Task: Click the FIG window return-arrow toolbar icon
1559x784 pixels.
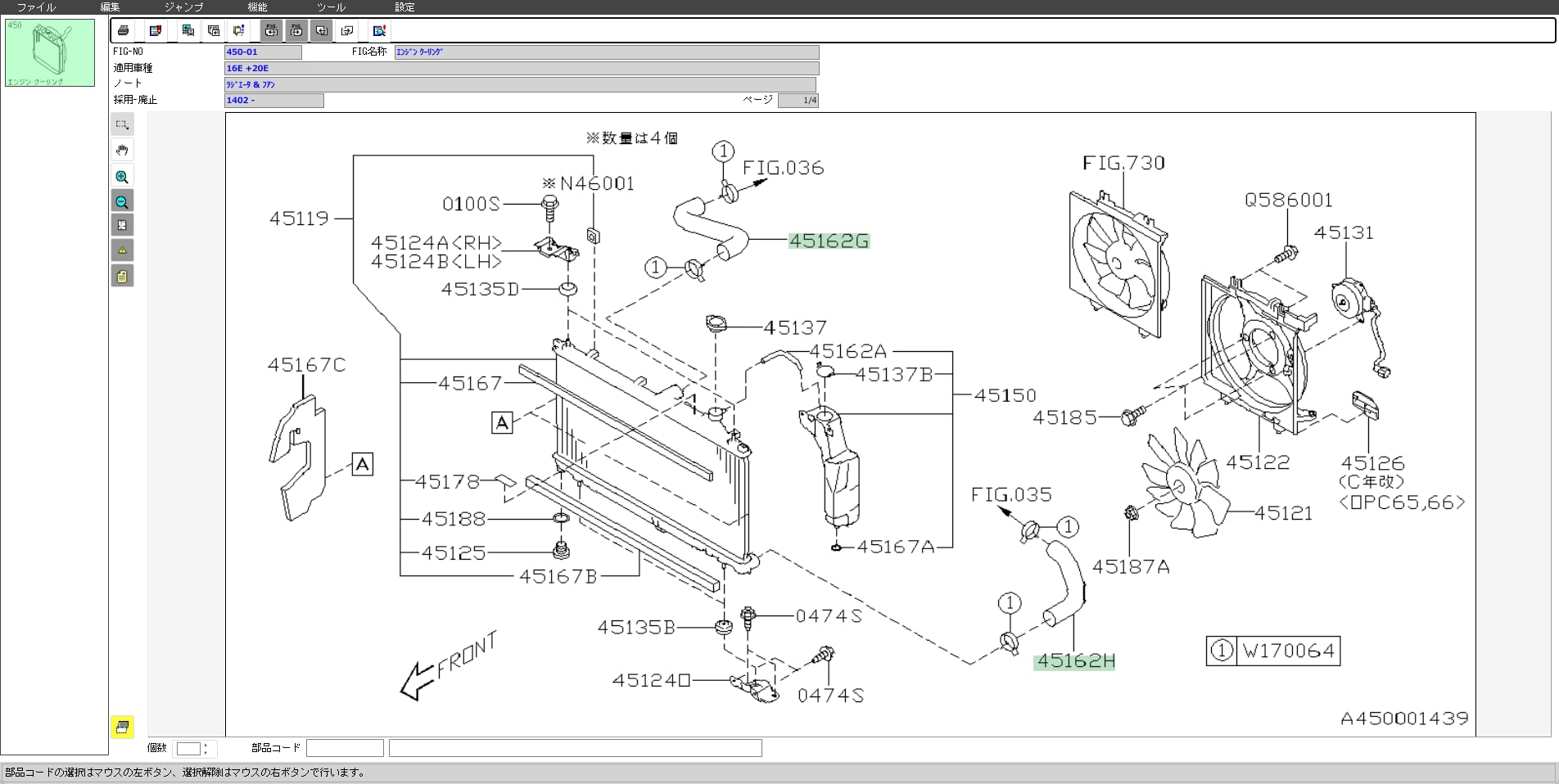Action: coord(214,31)
